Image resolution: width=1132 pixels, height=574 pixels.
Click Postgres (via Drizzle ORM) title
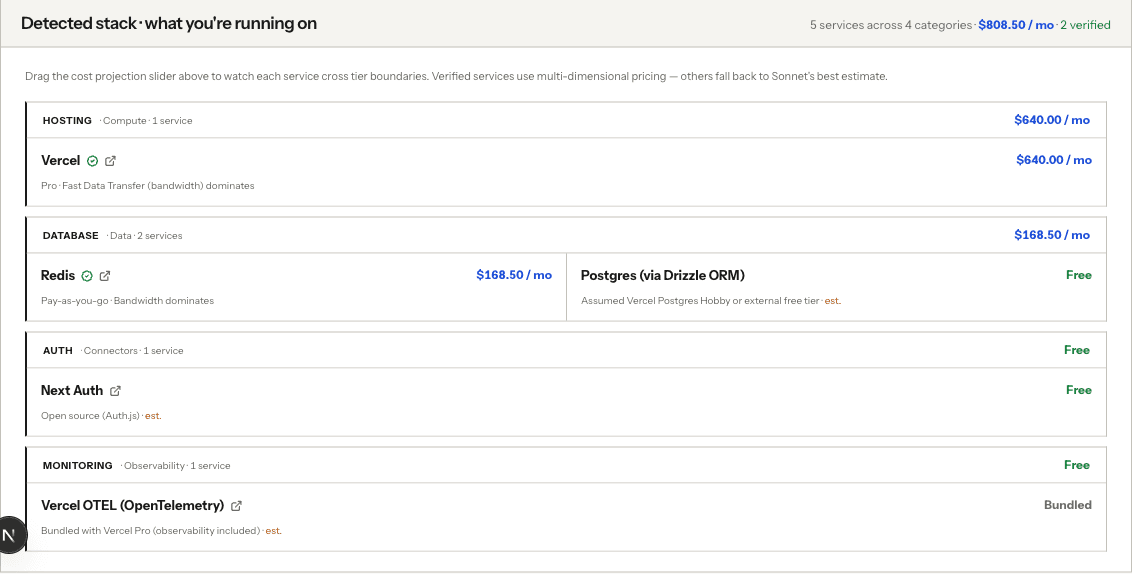(663, 275)
